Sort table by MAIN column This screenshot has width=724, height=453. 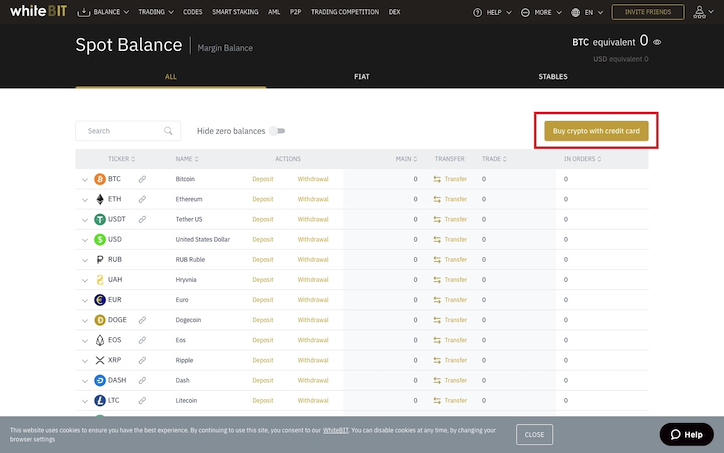tap(406, 159)
